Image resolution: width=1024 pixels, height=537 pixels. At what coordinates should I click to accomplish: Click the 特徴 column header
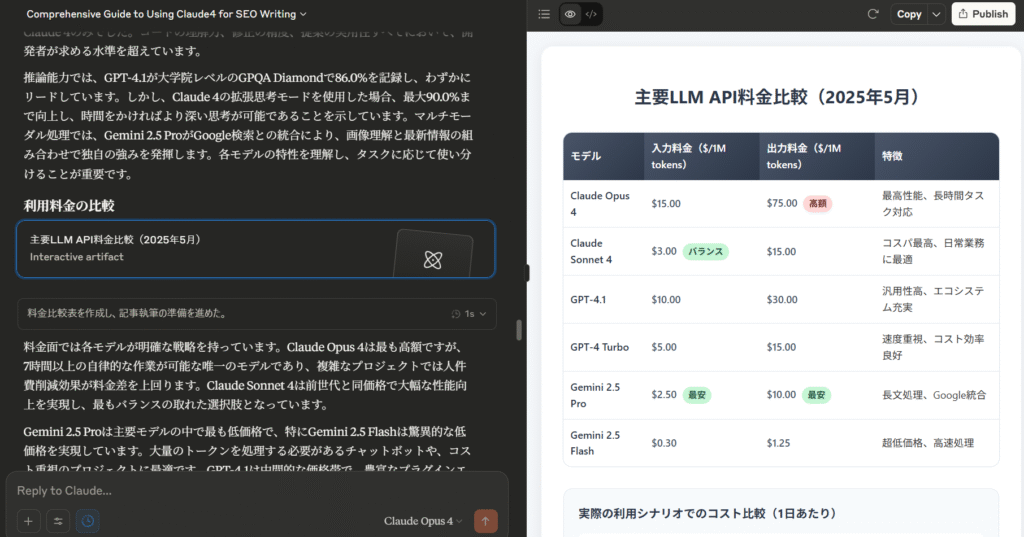936,156
